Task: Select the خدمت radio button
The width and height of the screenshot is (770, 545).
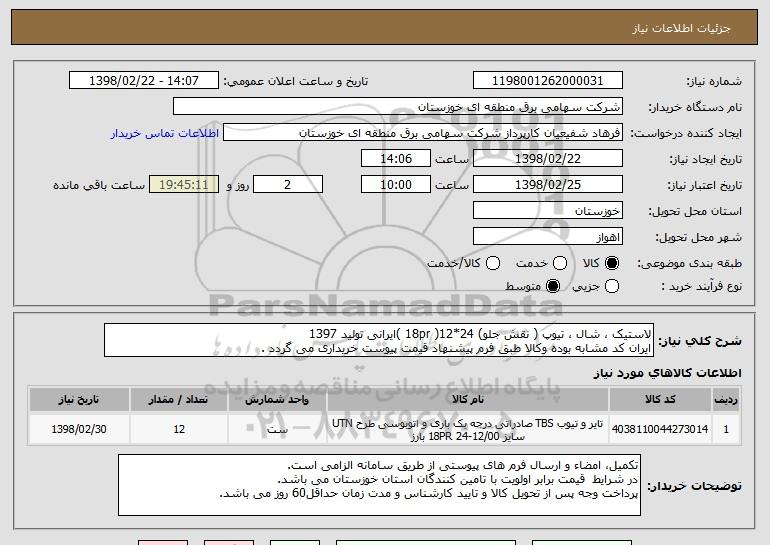Action: [x=560, y=264]
